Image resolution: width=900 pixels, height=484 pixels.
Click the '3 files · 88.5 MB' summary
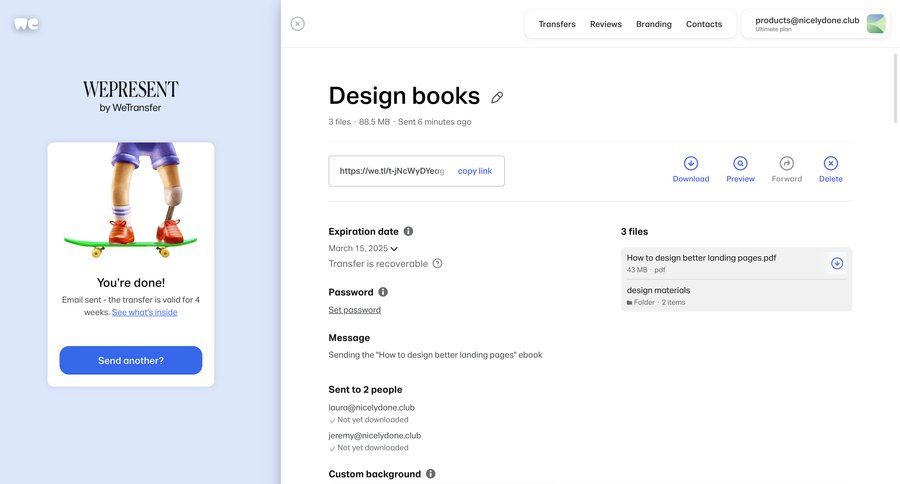click(x=359, y=122)
